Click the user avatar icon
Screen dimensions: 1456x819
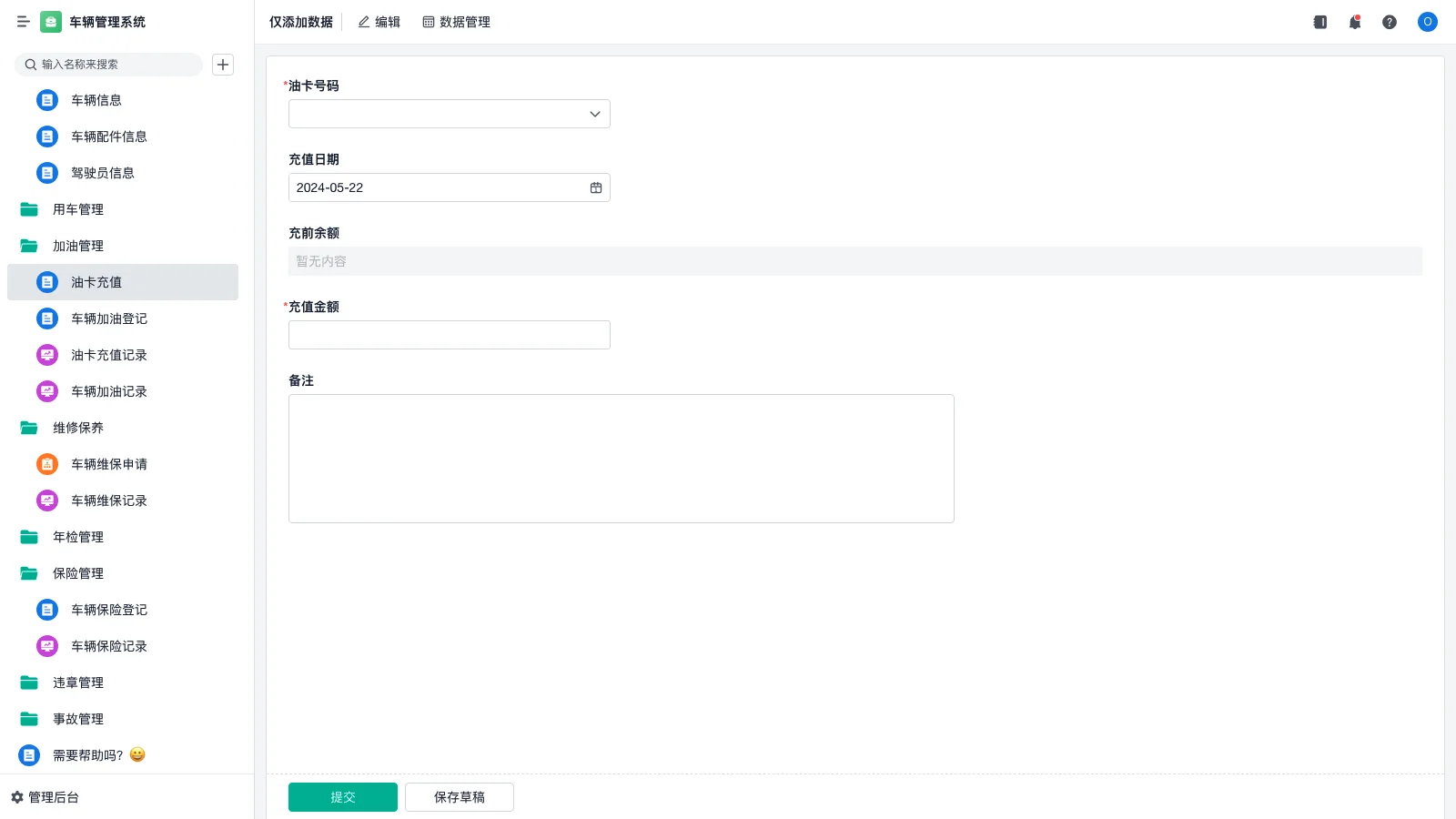1427,22
